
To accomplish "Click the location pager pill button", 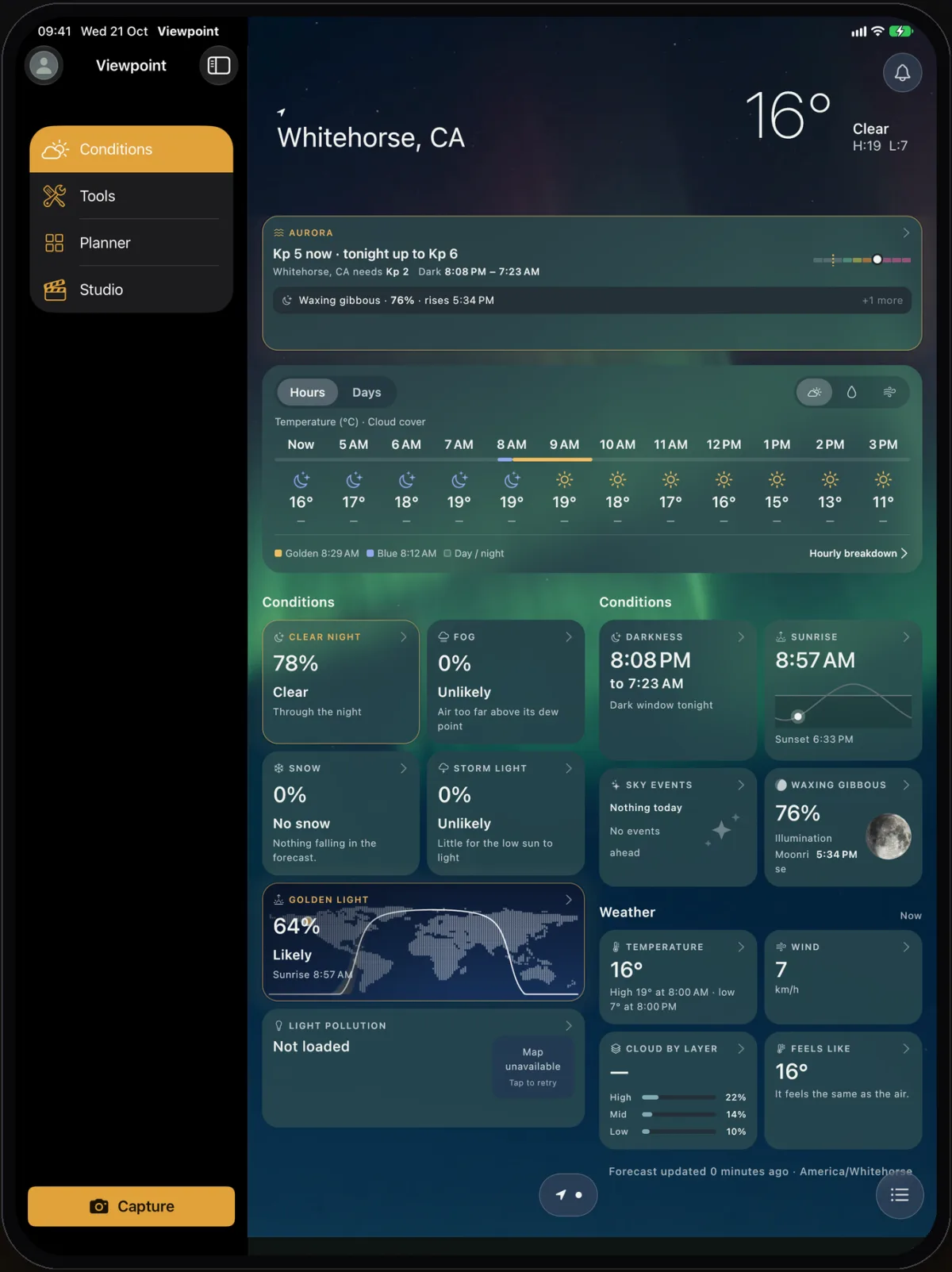I will pyautogui.click(x=568, y=1194).
